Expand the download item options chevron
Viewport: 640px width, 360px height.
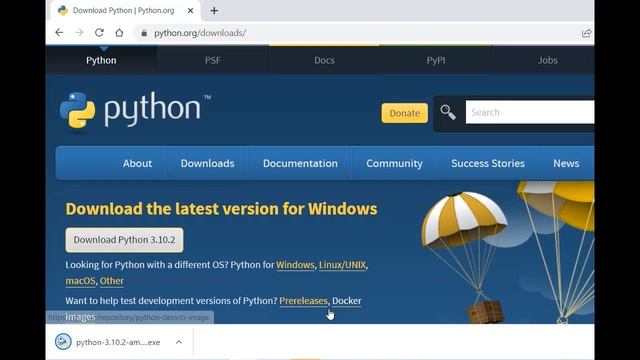pyautogui.click(x=179, y=342)
